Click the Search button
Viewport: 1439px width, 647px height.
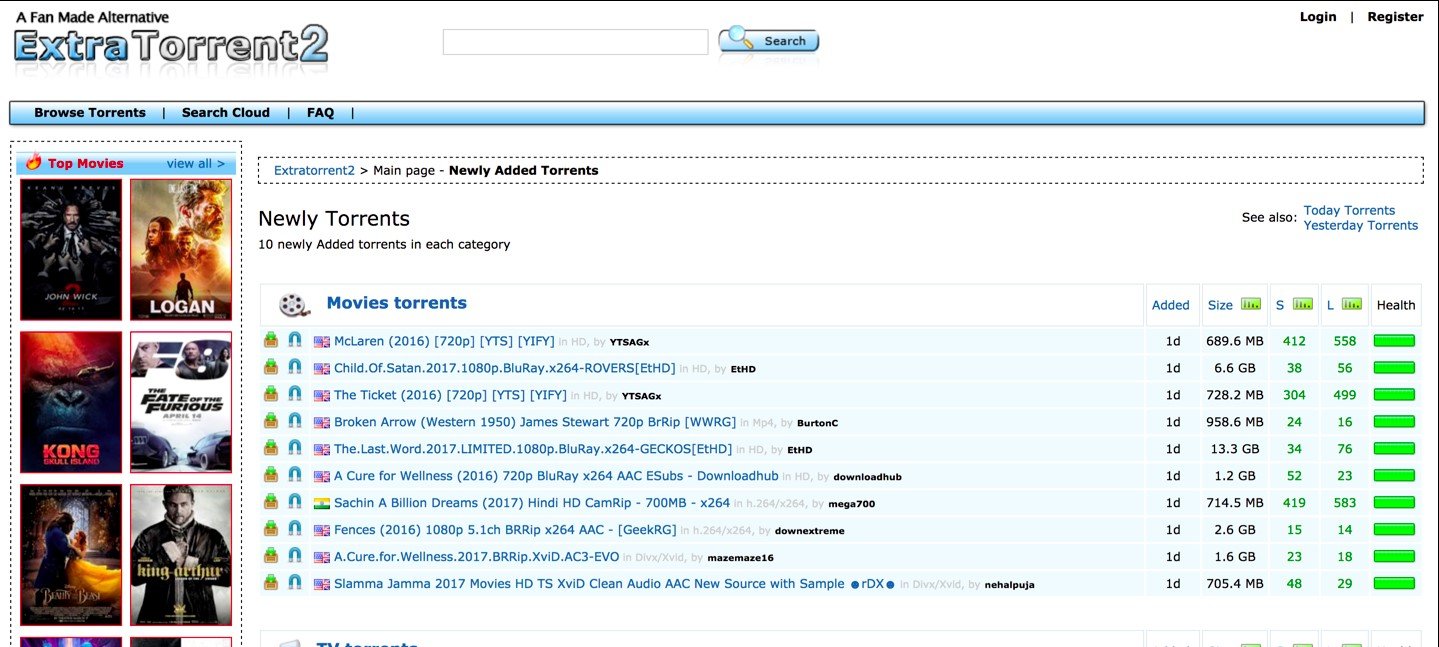coord(769,41)
